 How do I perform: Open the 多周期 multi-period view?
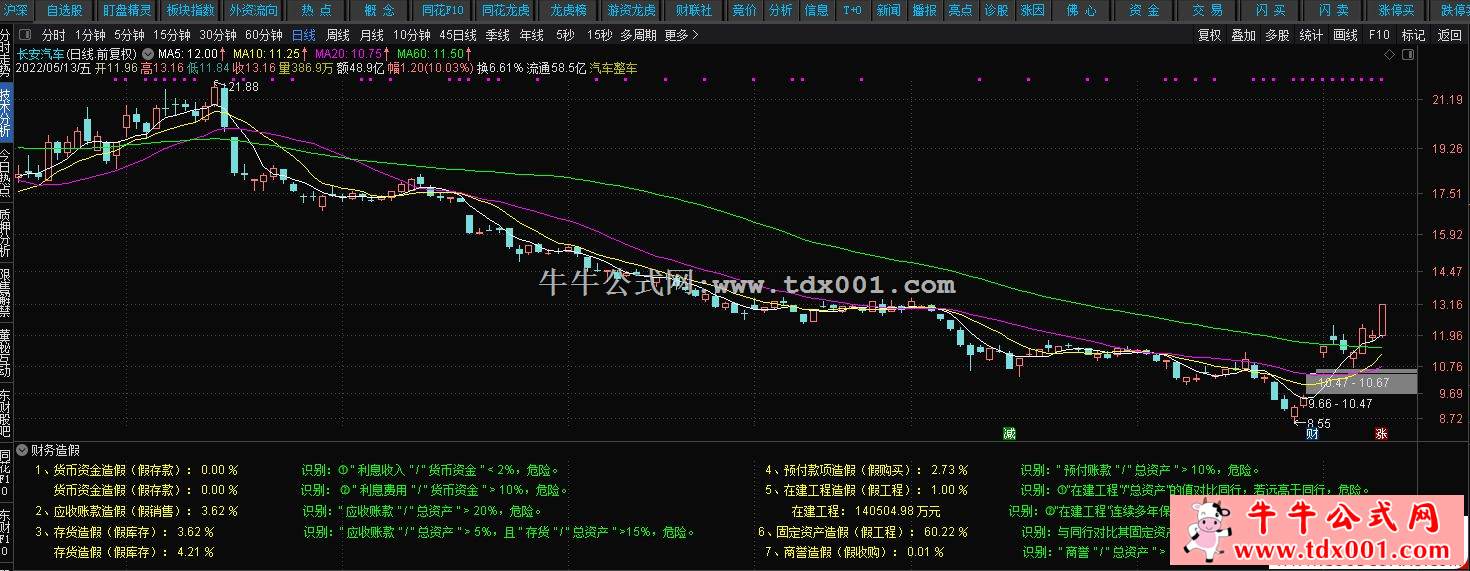click(x=638, y=36)
